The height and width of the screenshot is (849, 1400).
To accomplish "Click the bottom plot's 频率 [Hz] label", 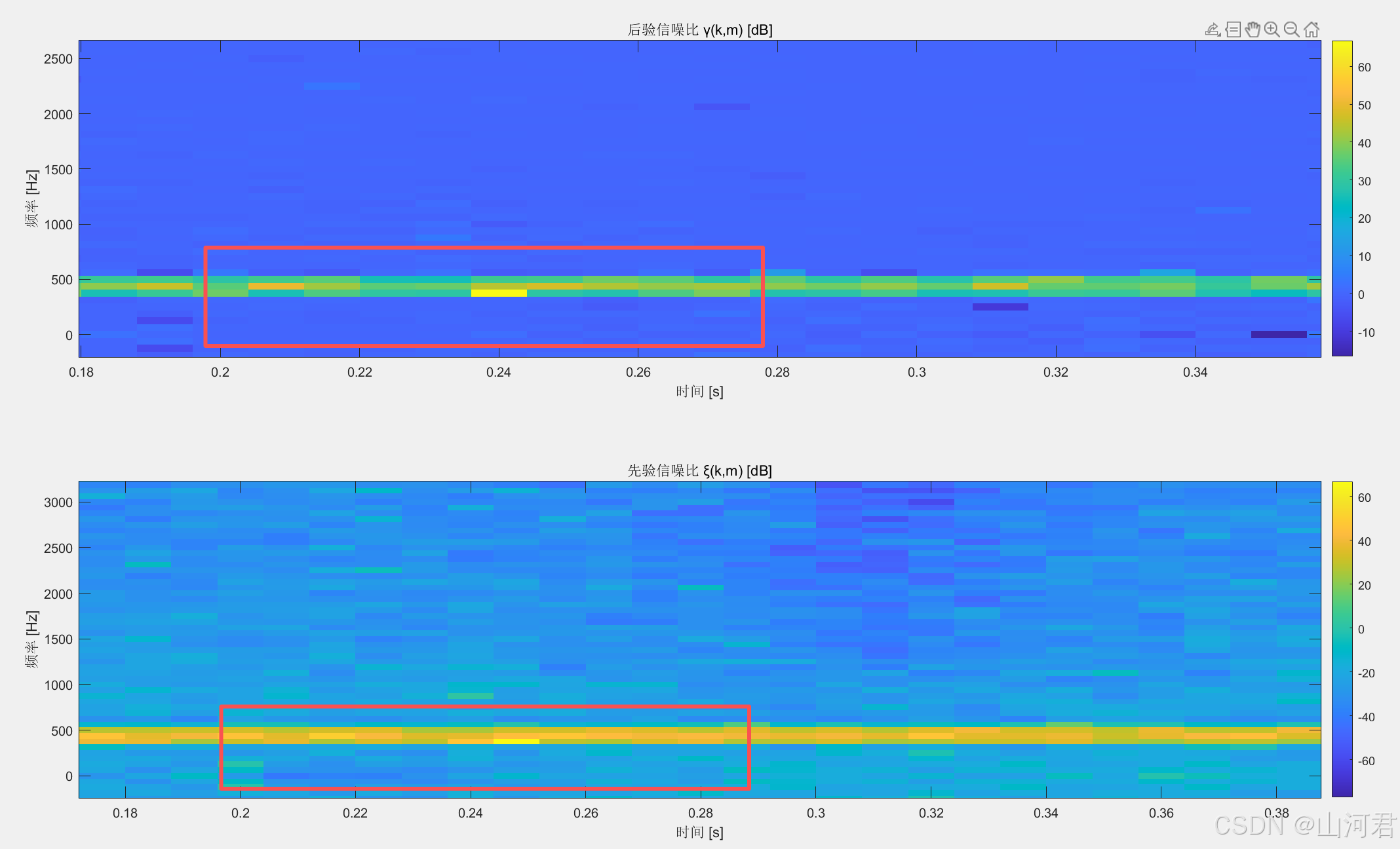I will tap(31, 639).
